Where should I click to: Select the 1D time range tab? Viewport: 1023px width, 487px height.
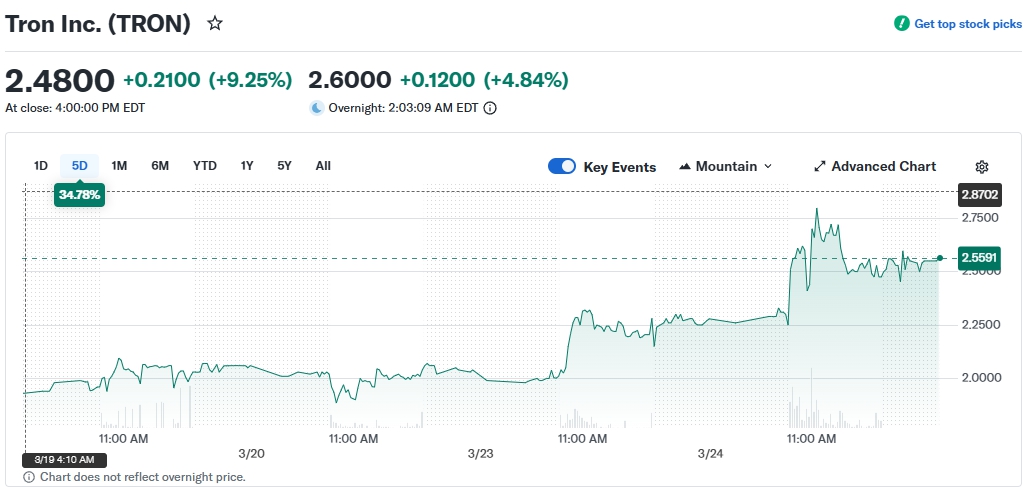pos(41,166)
